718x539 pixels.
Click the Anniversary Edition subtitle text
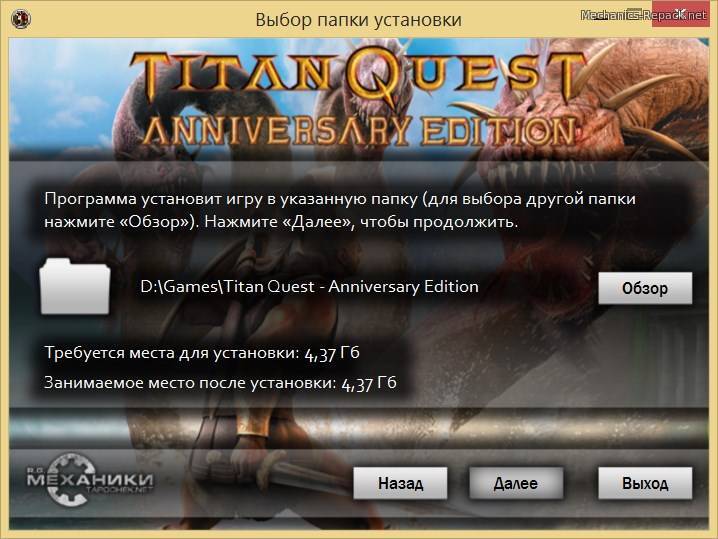pyautogui.click(x=360, y=131)
